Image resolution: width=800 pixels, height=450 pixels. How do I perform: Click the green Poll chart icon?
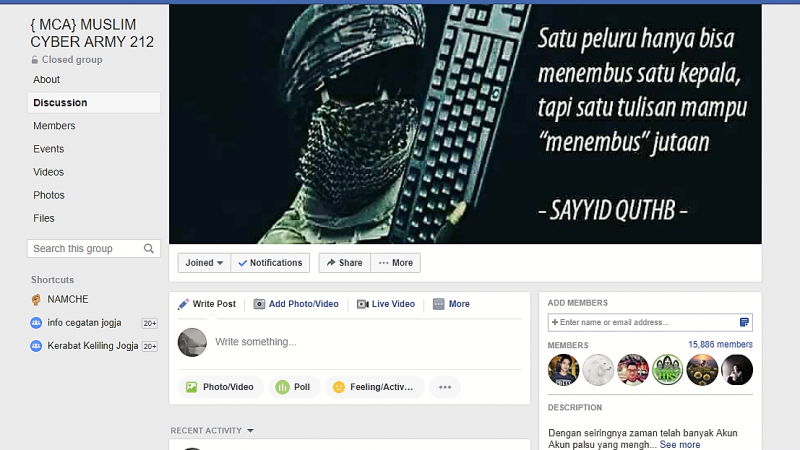click(x=282, y=387)
